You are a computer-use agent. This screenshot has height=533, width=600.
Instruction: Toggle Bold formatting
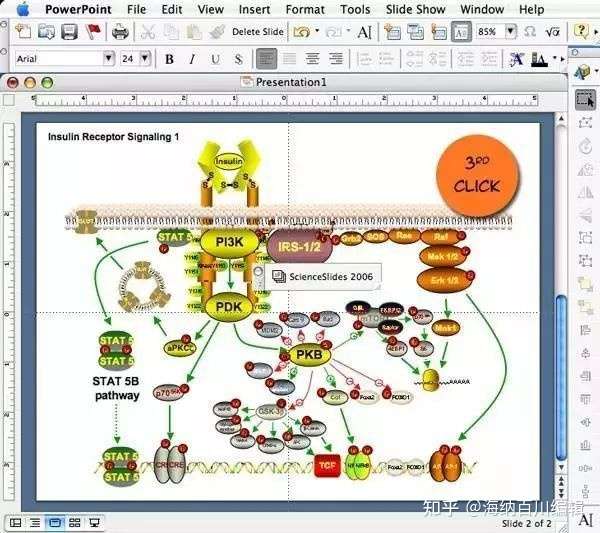click(169, 59)
